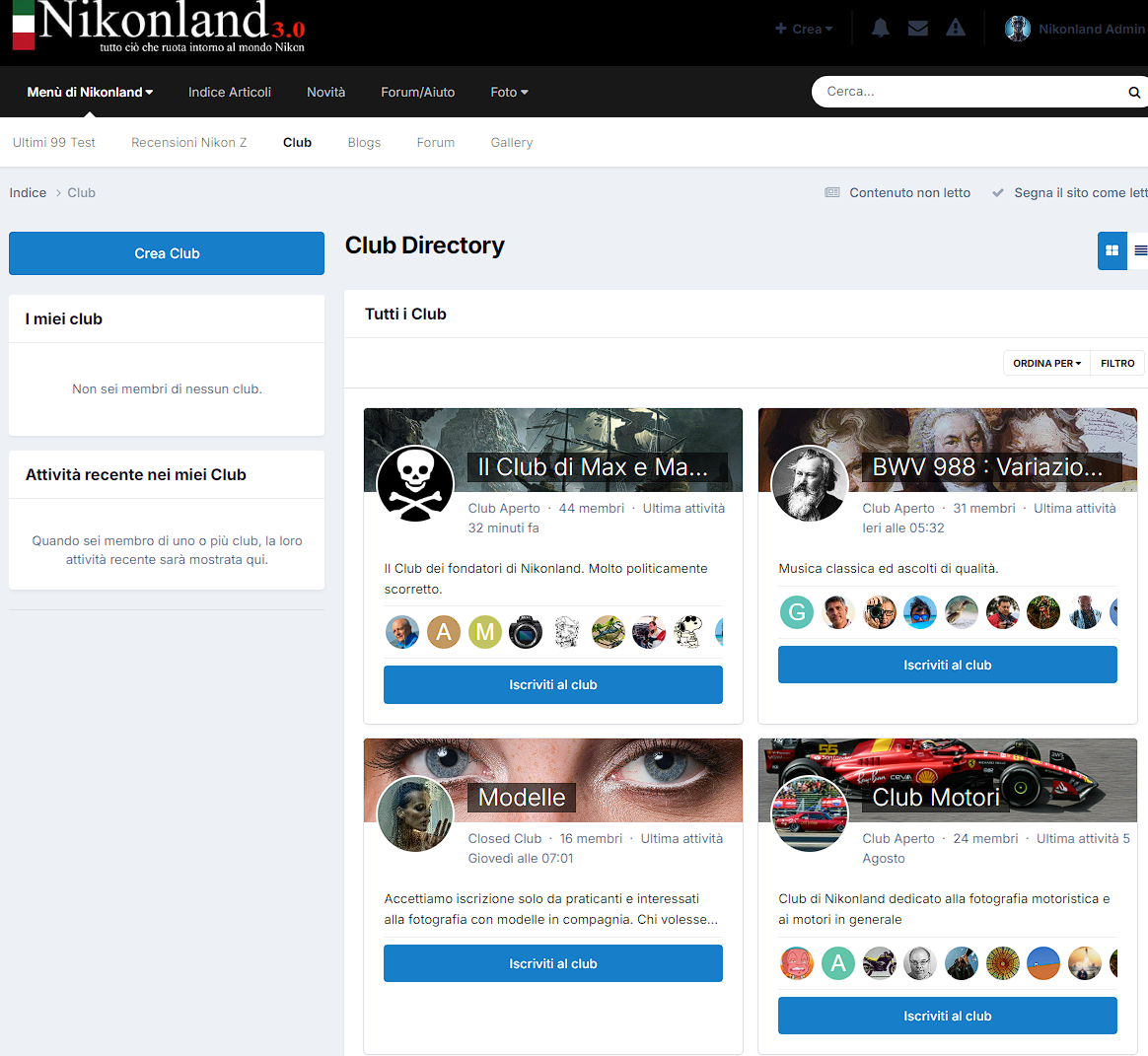Viewport: 1148px width, 1056px height.
Task: Click Nikonland Admin avatar
Action: (x=1017, y=29)
